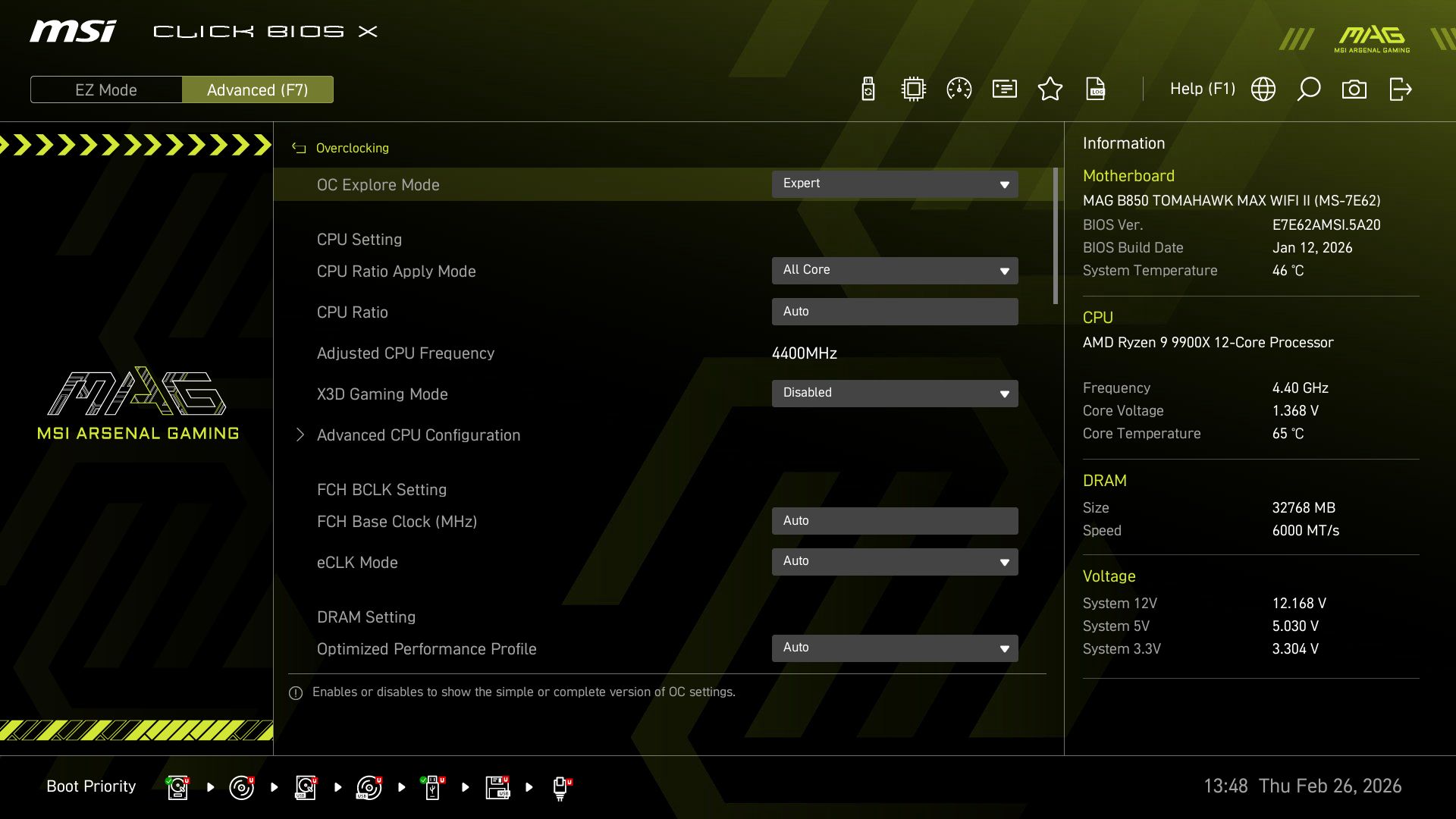Open the Hardware Monitor gauge icon
The width and height of the screenshot is (1456, 819).
[959, 89]
